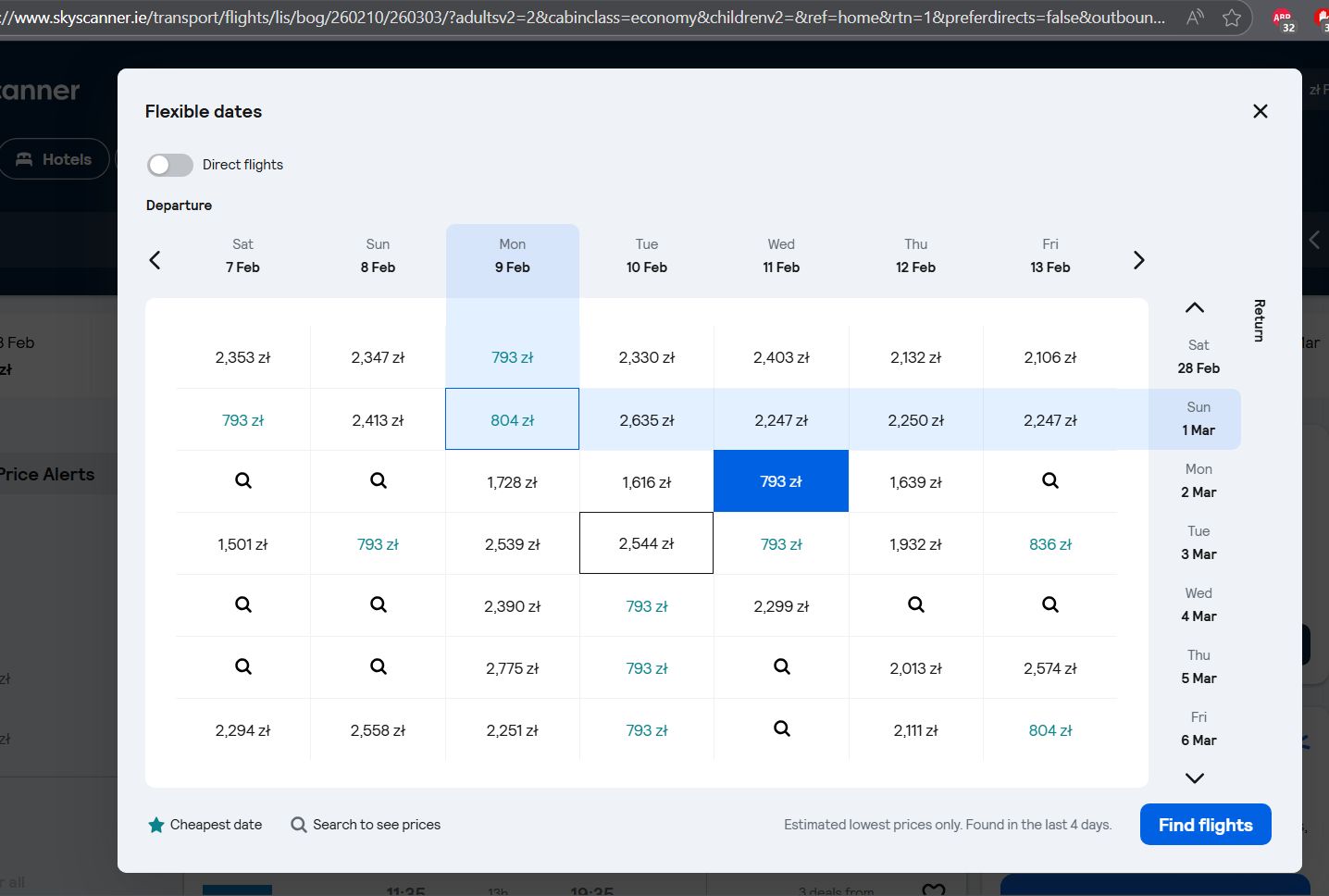Image resolution: width=1329 pixels, height=896 pixels.
Task: Show earlier departure dates with left arrow
Action: [x=155, y=260]
